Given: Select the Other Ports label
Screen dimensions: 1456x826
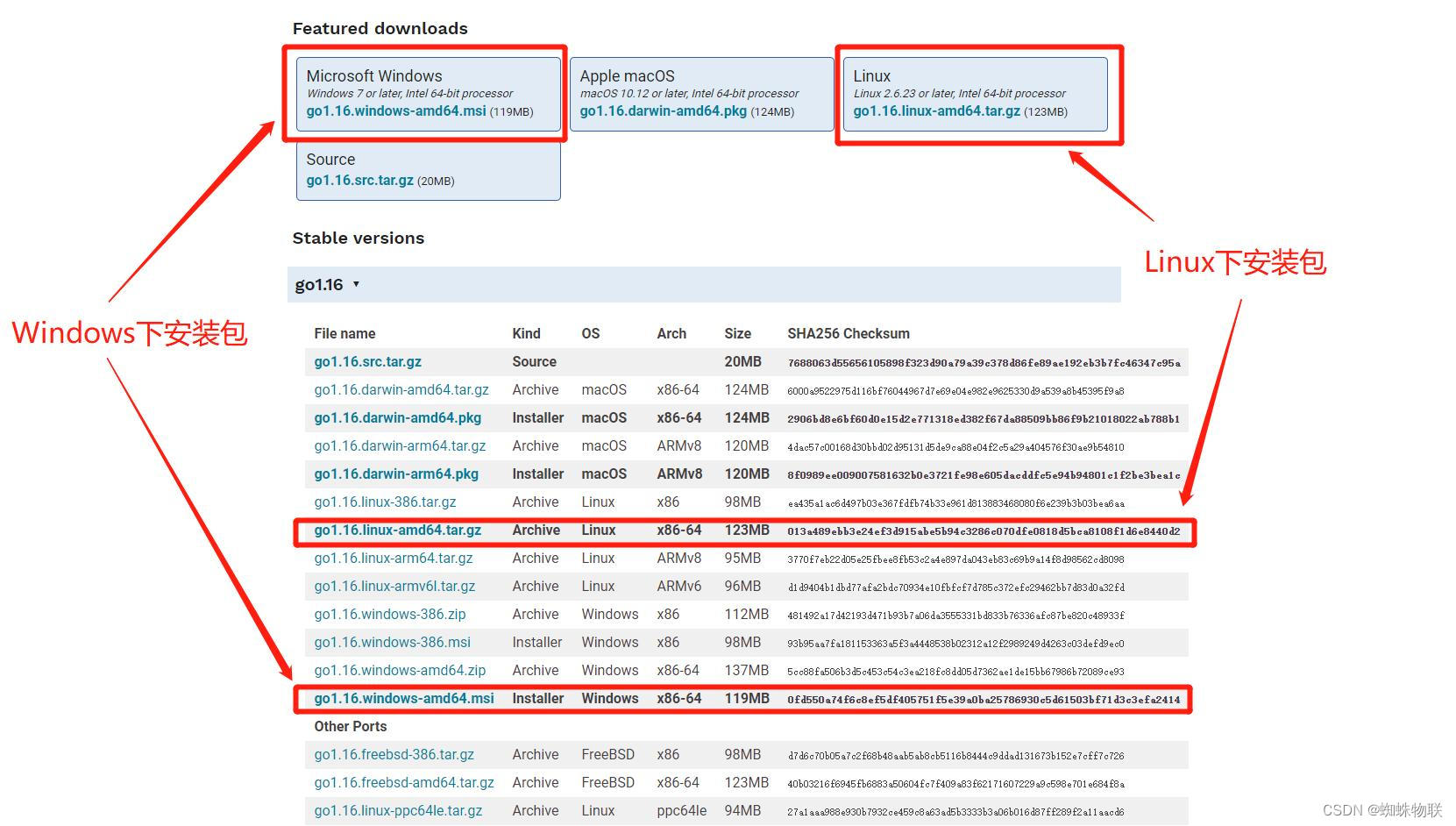Looking at the screenshot, I should [x=350, y=726].
